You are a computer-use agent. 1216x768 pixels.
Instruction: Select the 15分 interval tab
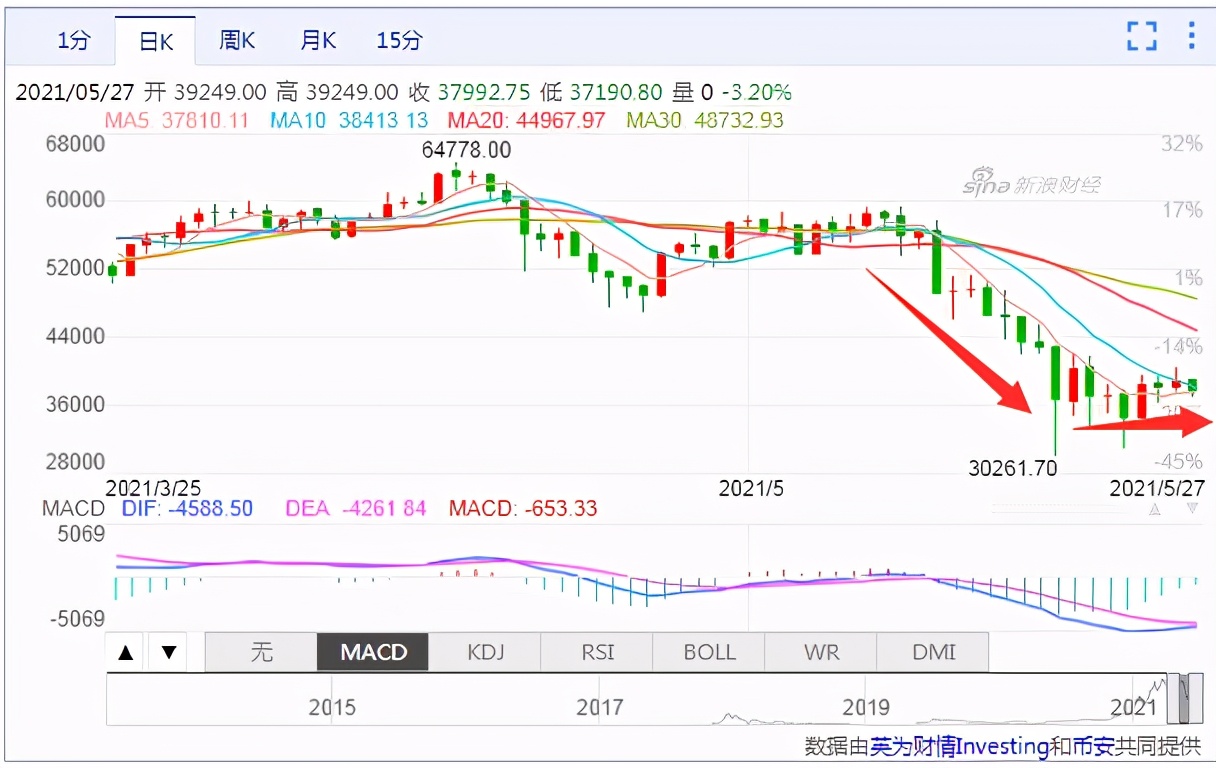[399, 41]
